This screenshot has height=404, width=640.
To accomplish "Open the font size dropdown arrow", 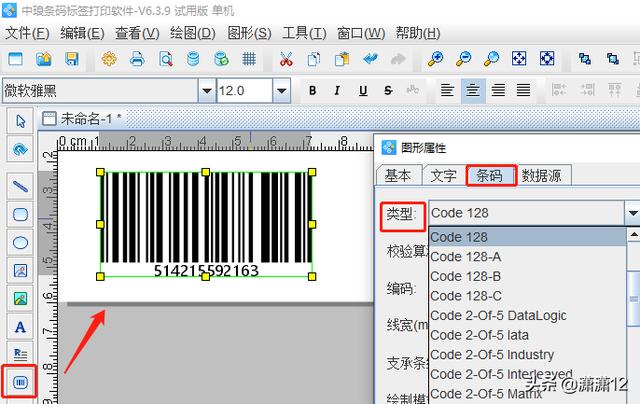I will point(281,91).
